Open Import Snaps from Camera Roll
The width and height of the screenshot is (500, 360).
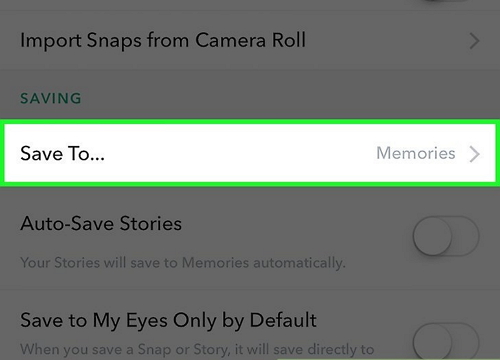pyautogui.click(x=250, y=40)
